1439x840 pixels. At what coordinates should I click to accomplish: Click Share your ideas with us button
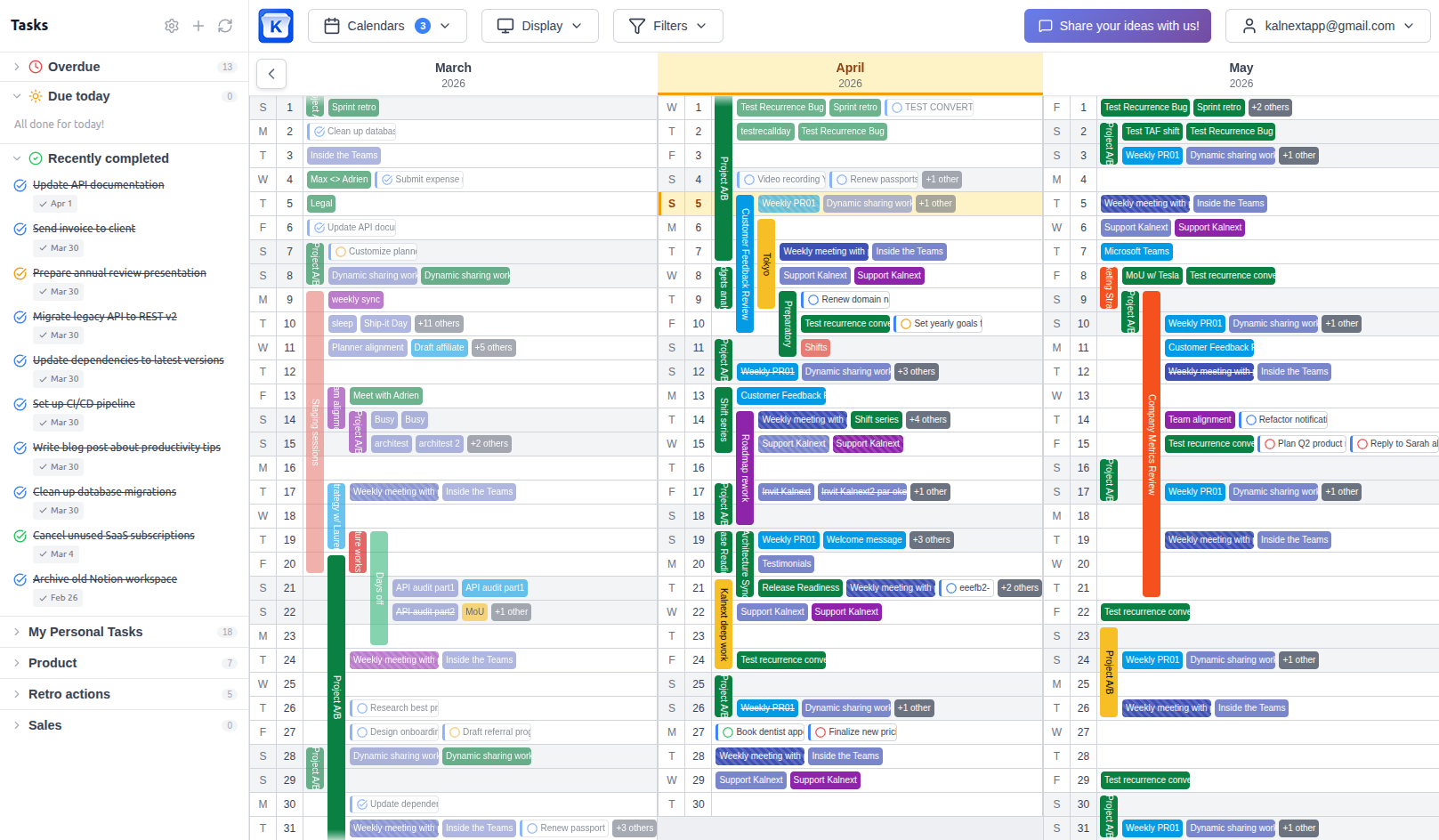[x=1118, y=26]
